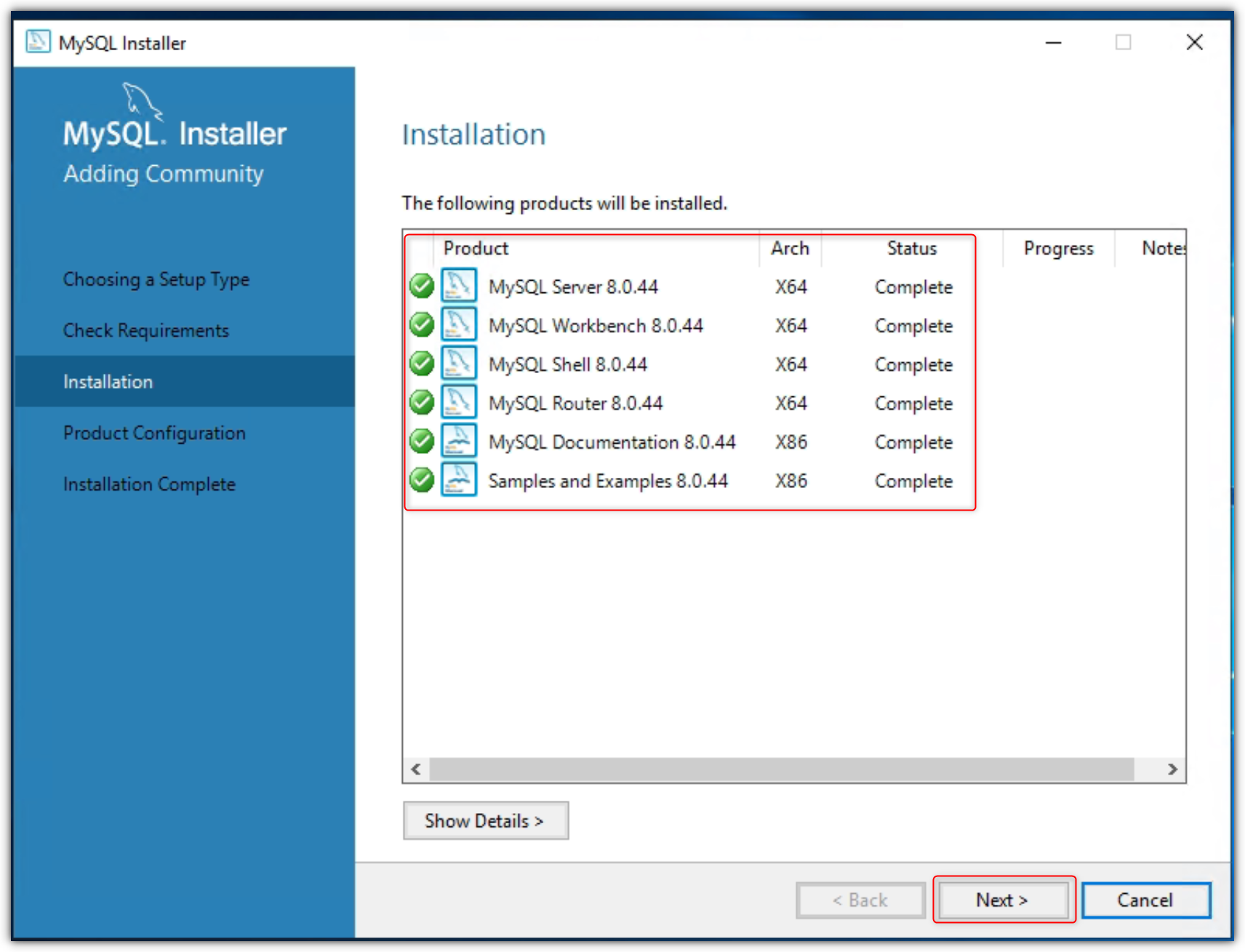Click green checkmark beside MySQL Router 8.0.44
Screen dimensions: 1245x952
[x=422, y=401]
